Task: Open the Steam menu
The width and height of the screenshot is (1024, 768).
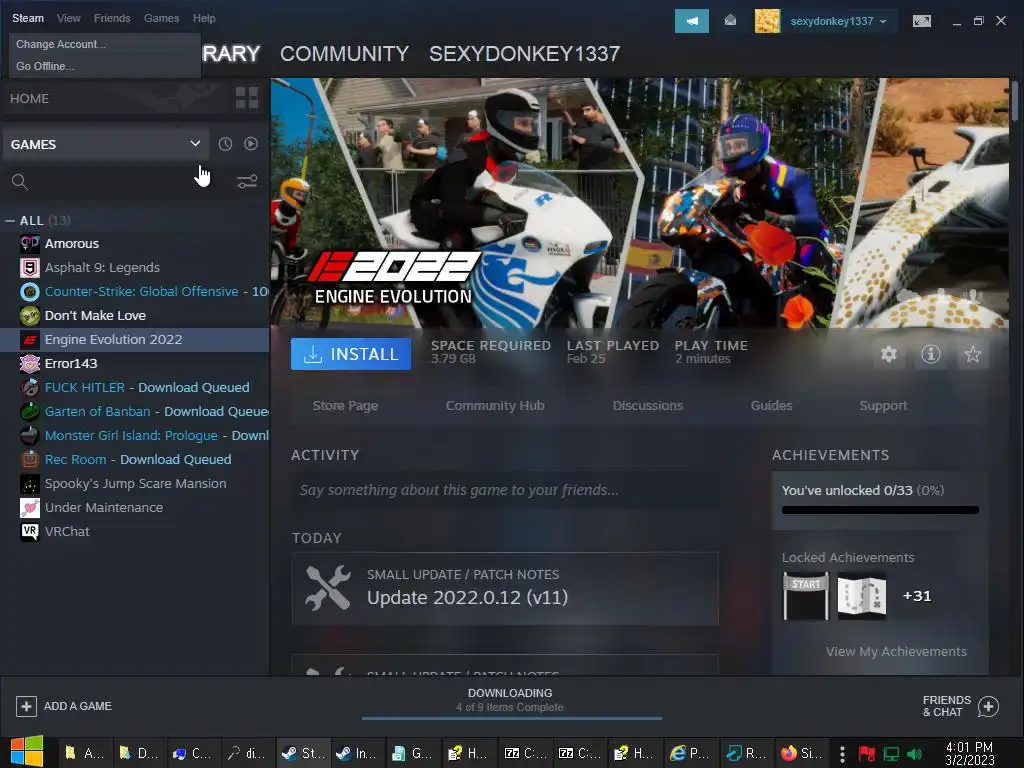Action: click(27, 18)
